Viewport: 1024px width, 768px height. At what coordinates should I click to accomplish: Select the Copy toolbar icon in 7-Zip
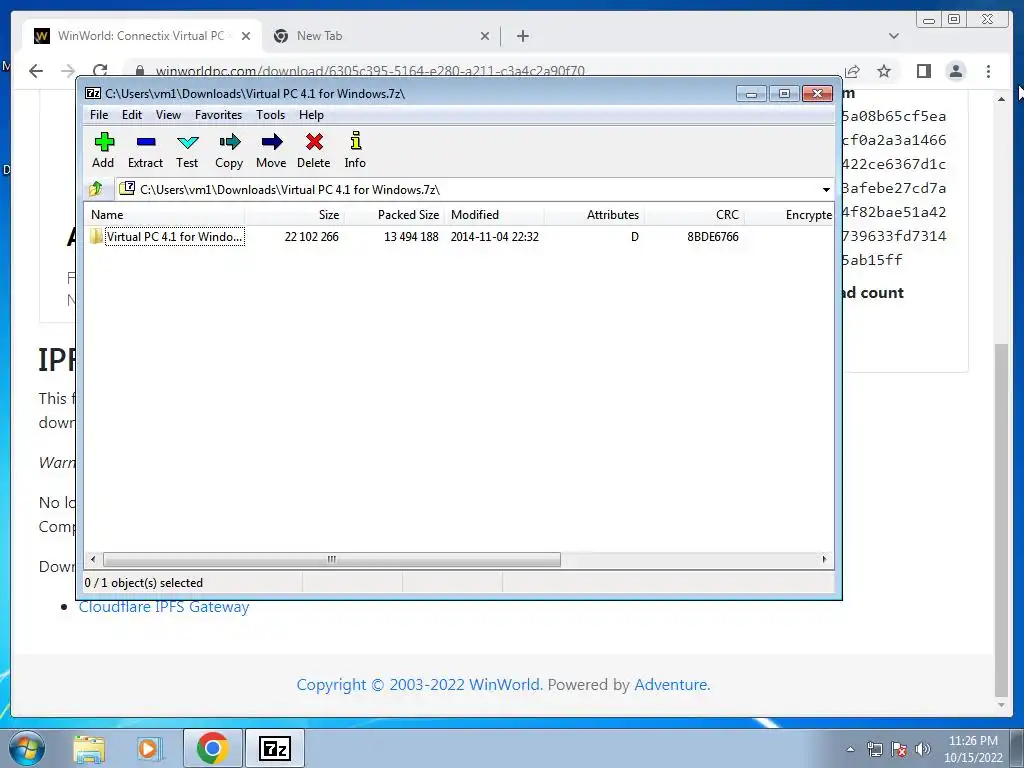pos(229,150)
